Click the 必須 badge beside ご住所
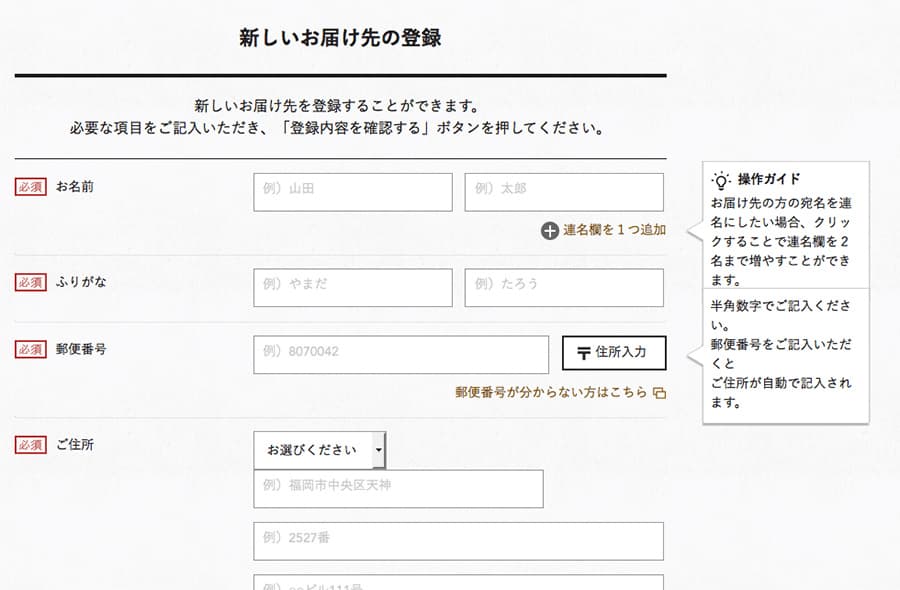The image size is (900, 590). point(30,445)
